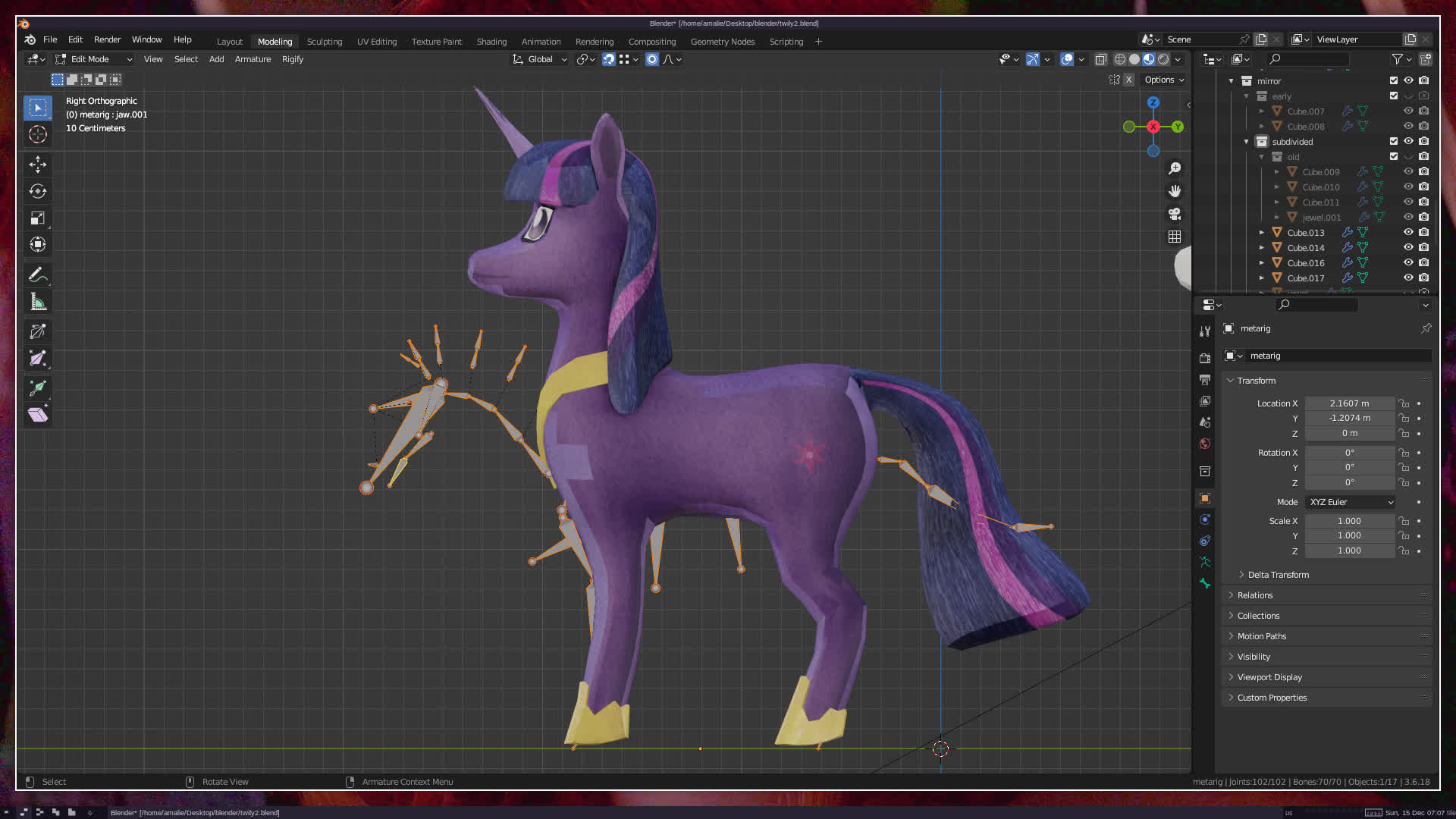Viewport: 1456px width, 819px height.
Task: Select the Move tool in the toolbar
Action: click(x=37, y=164)
